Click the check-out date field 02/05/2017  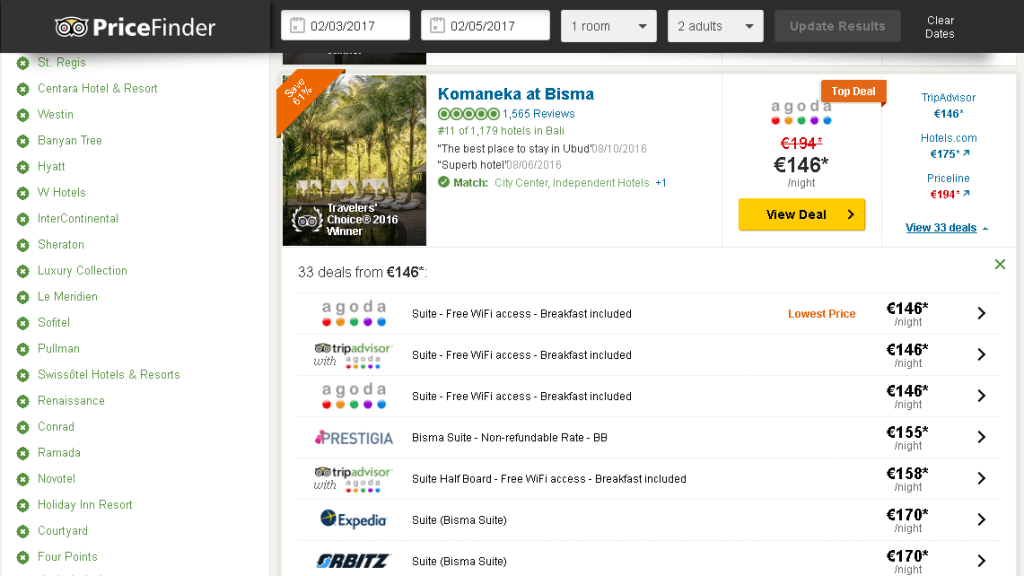pos(485,26)
